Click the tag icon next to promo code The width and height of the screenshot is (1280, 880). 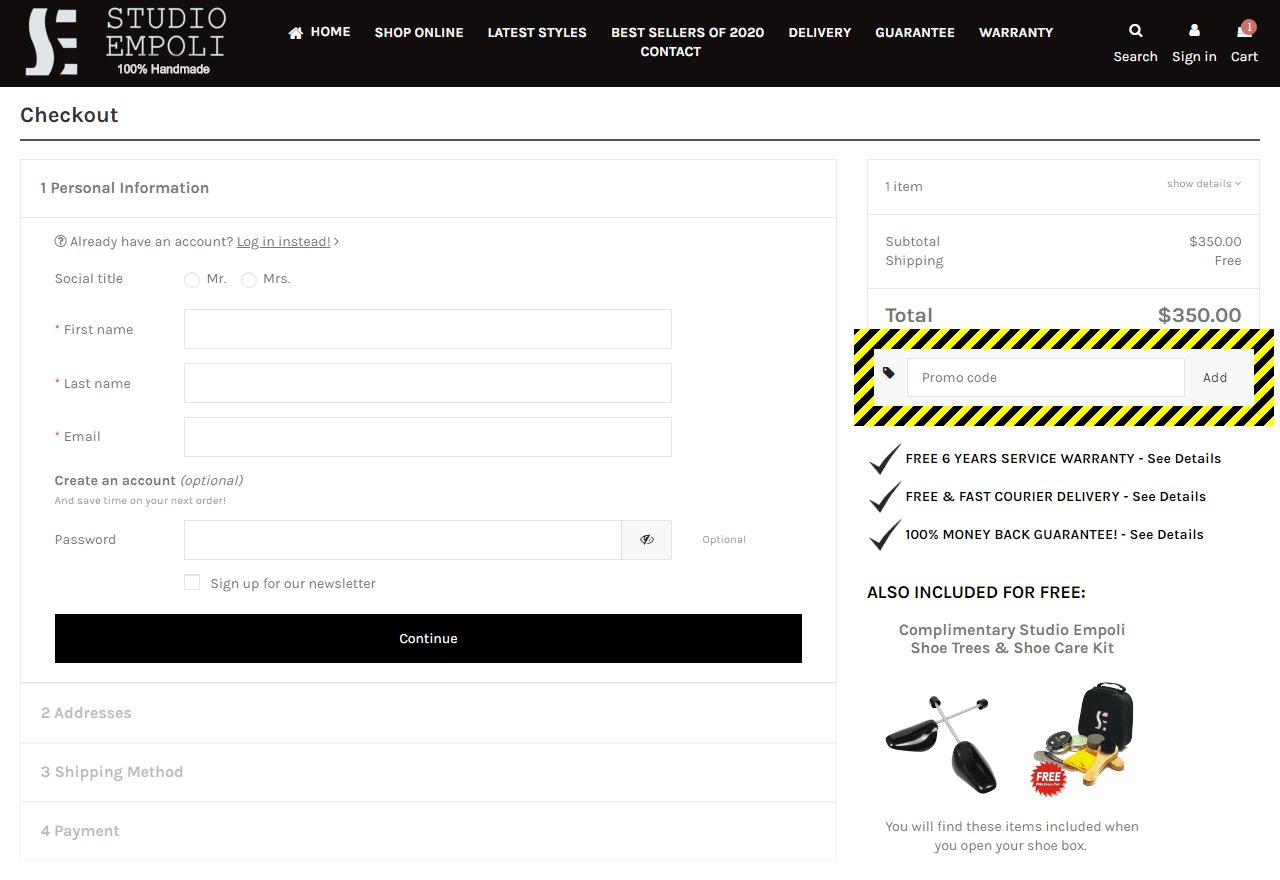tap(888, 373)
